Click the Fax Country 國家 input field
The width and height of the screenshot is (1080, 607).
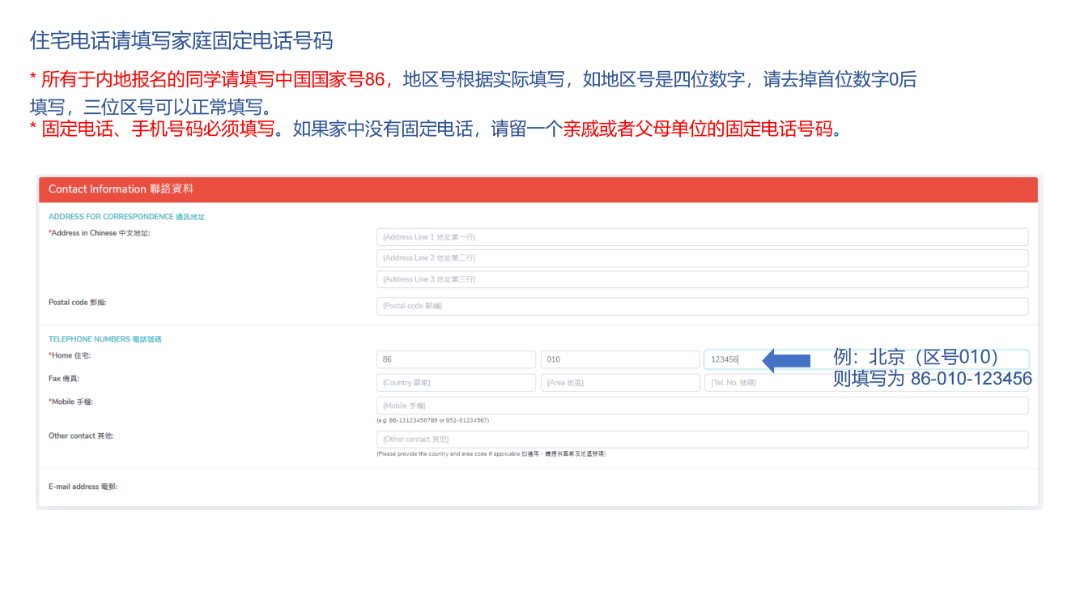[455, 382]
